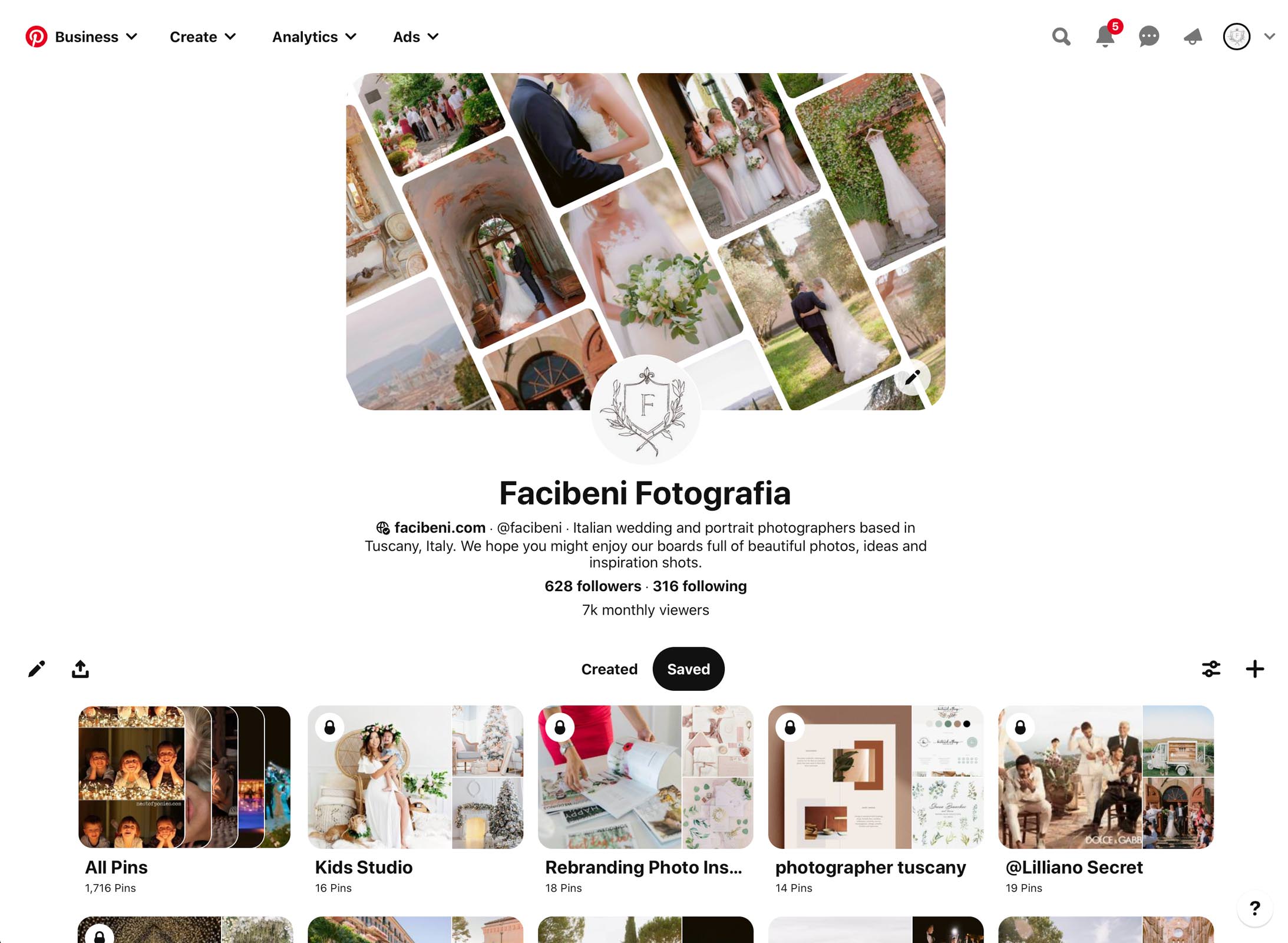The width and height of the screenshot is (1288, 943).
Task: Select the Saved tab
Action: pos(689,668)
